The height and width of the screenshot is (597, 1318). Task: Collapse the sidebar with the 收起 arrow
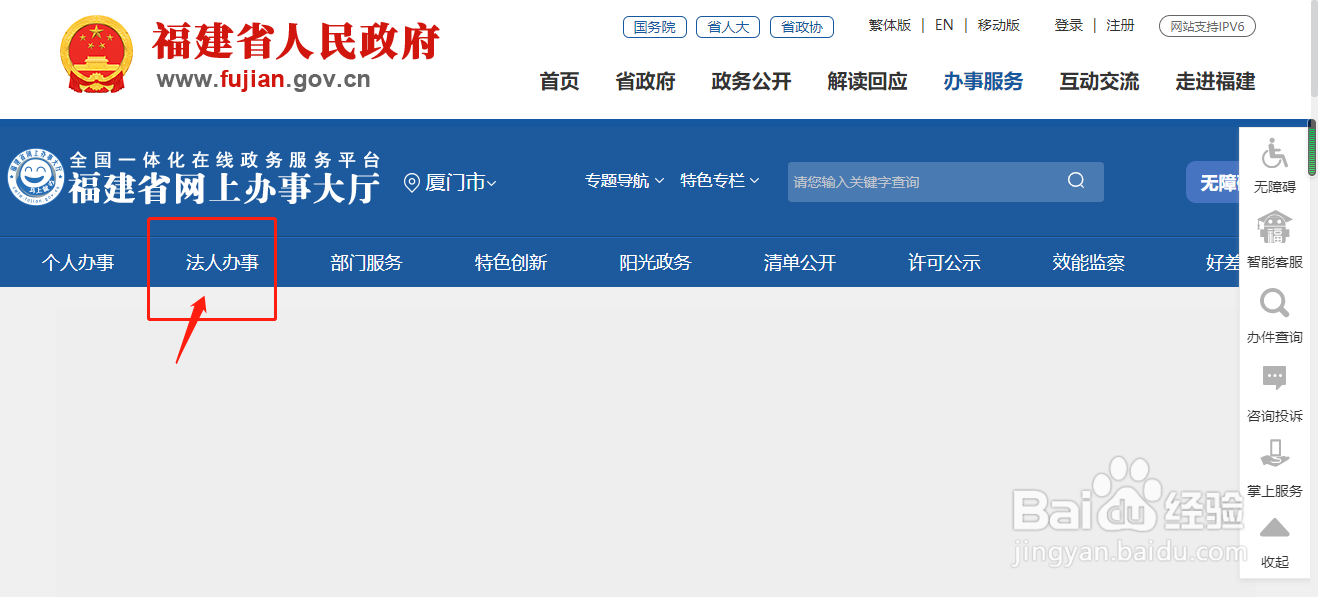point(1274,528)
